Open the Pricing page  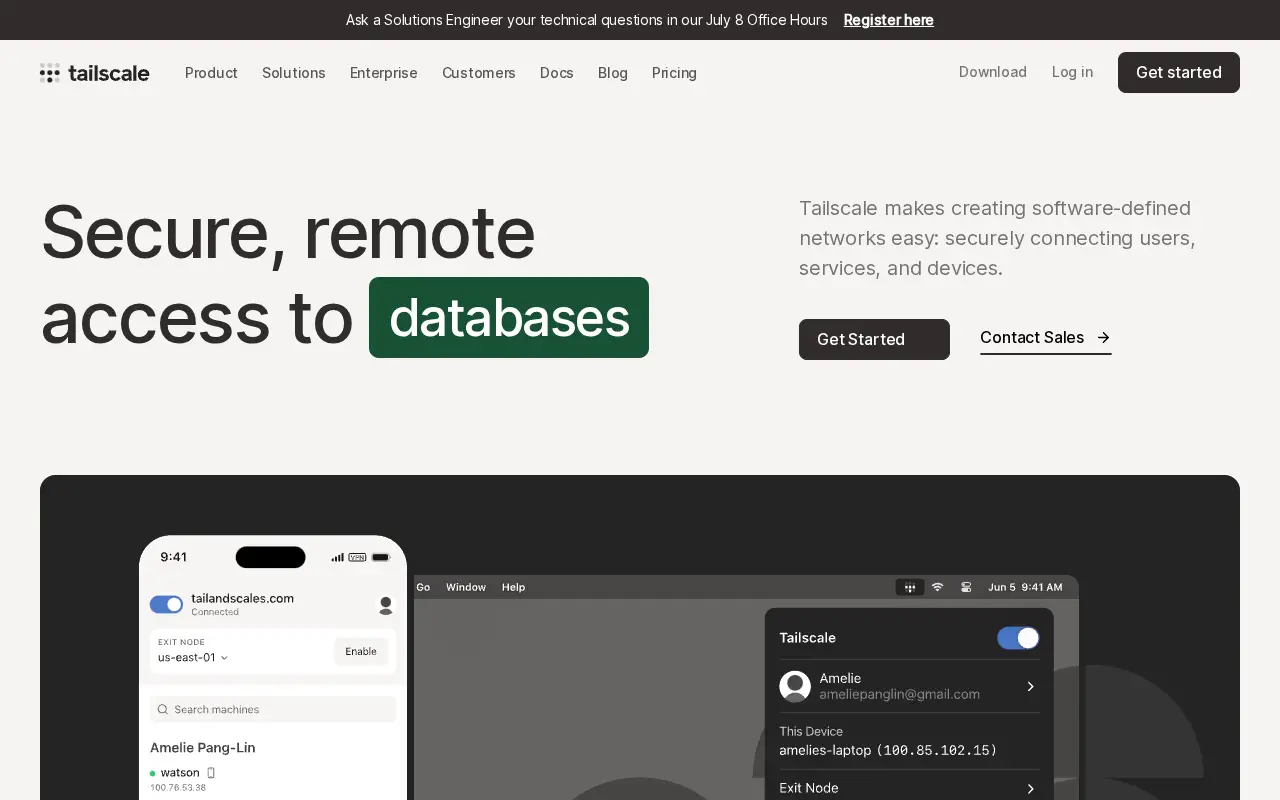pos(674,73)
